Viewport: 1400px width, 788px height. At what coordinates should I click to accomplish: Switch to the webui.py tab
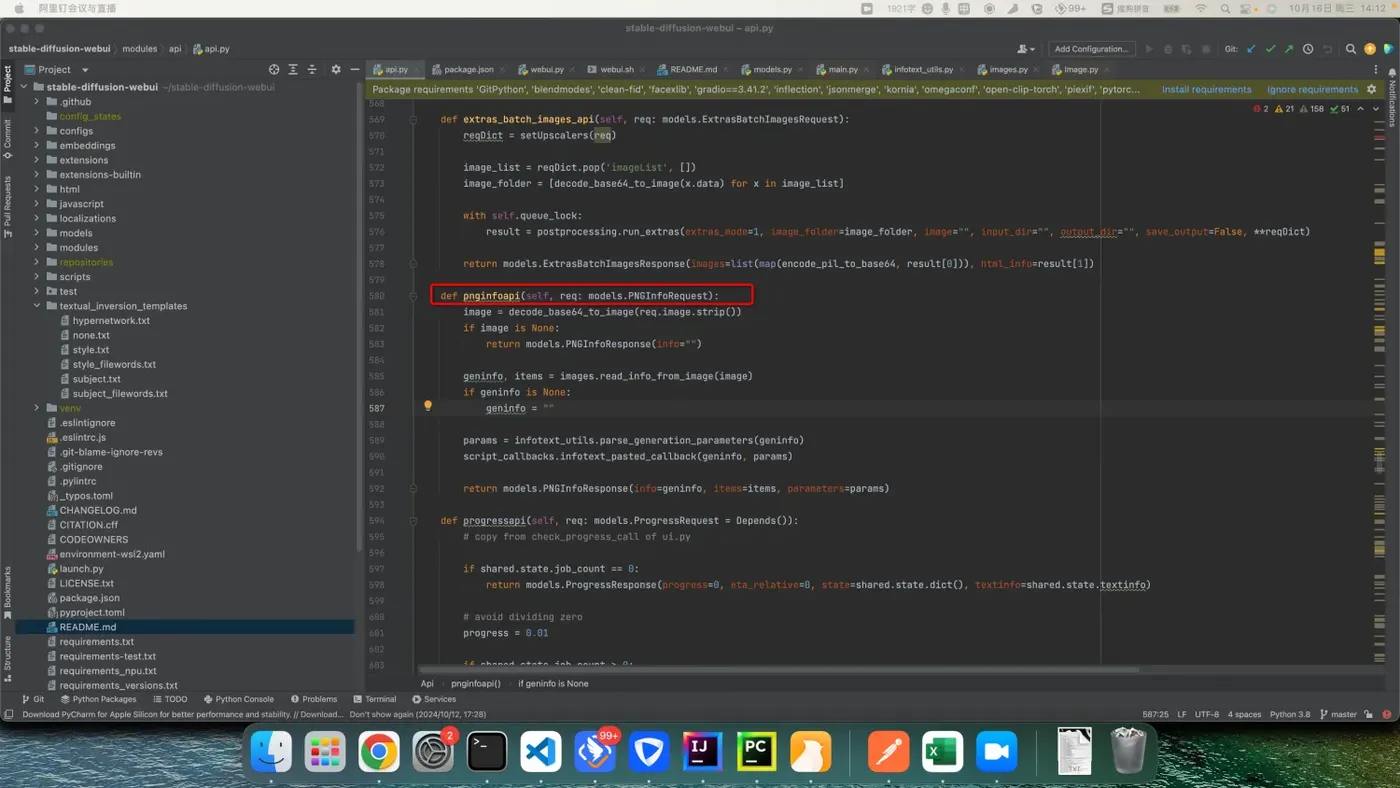pos(547,70)
